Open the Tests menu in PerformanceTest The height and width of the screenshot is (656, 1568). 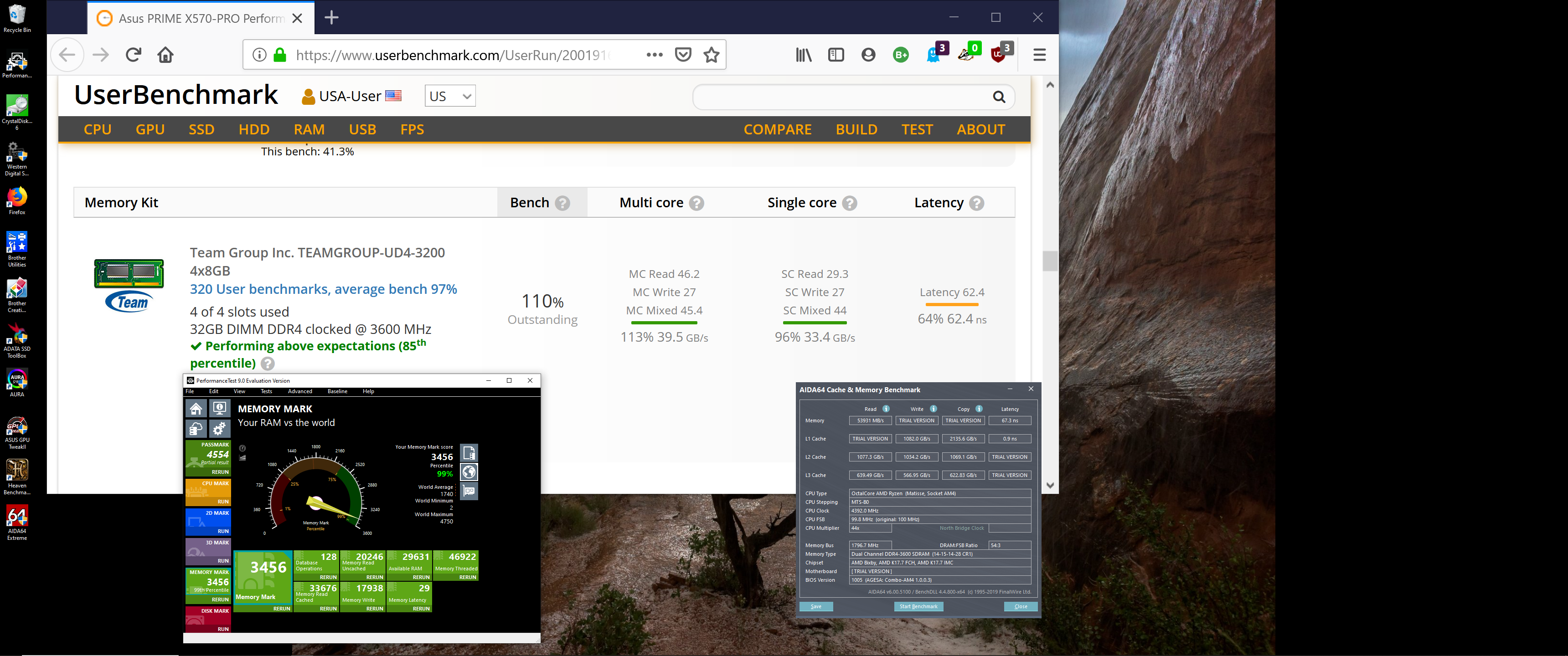point(266,391)
